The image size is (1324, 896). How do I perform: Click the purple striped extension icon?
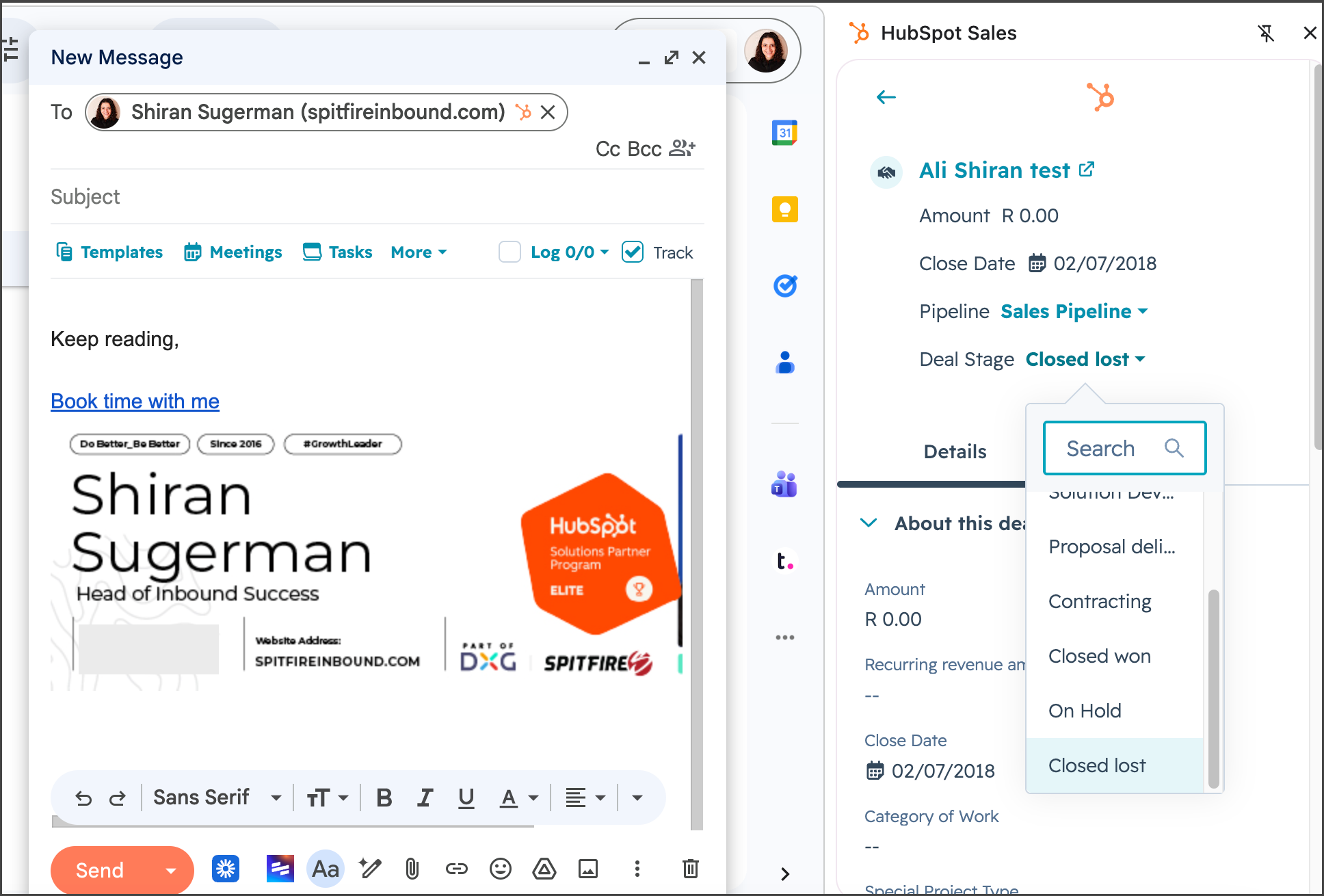[280, 869]
